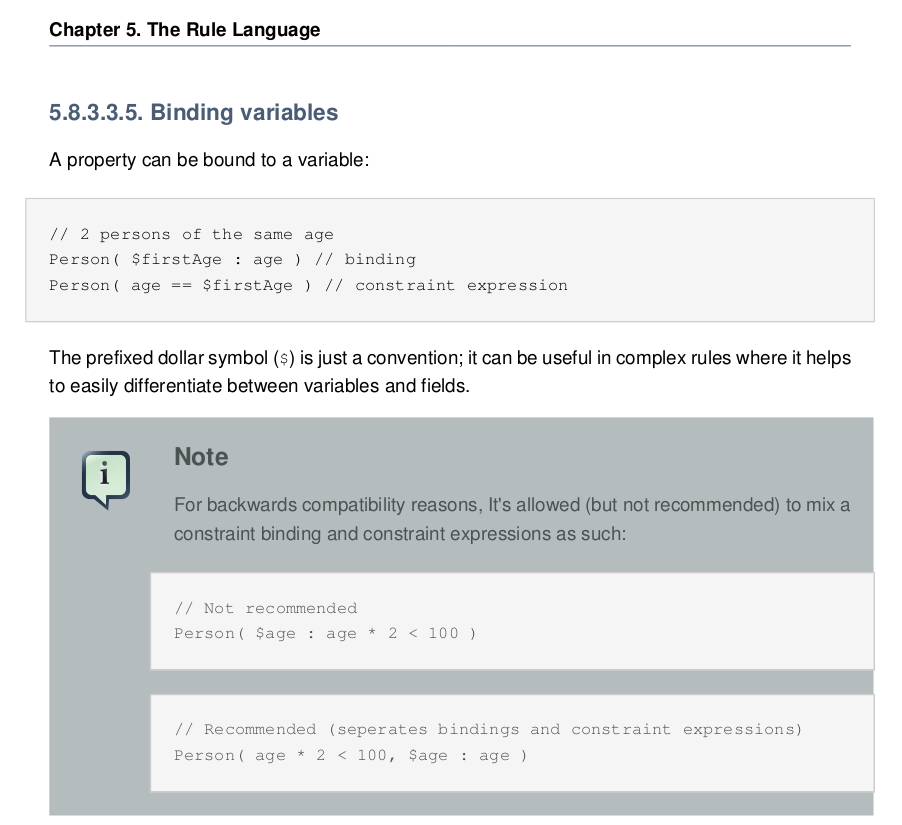
Task: Click the "$firstAge : age" binding code line
Action: 177,260
